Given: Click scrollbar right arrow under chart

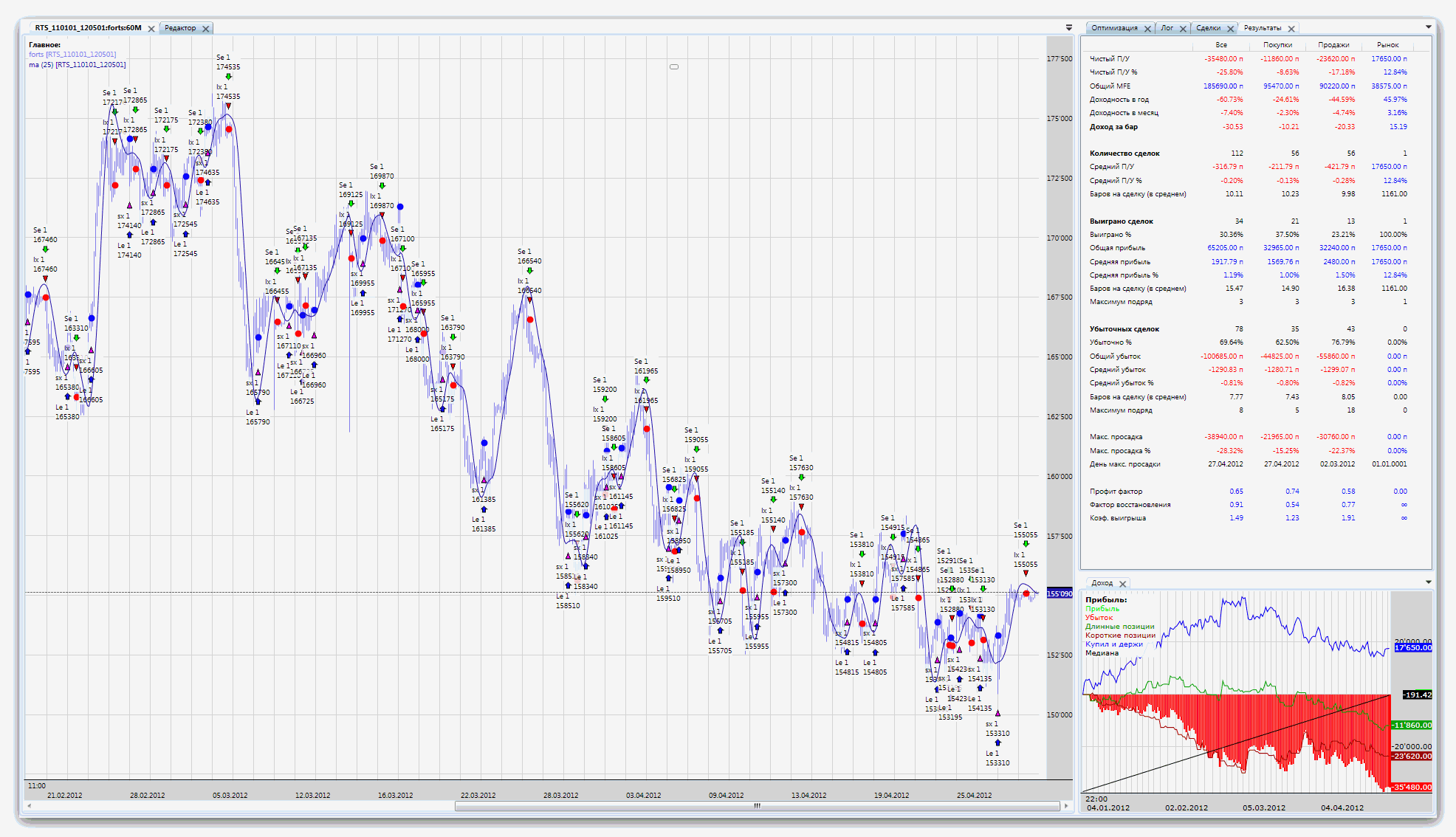Looking at the screenshot, I should tap(1066, 806).
